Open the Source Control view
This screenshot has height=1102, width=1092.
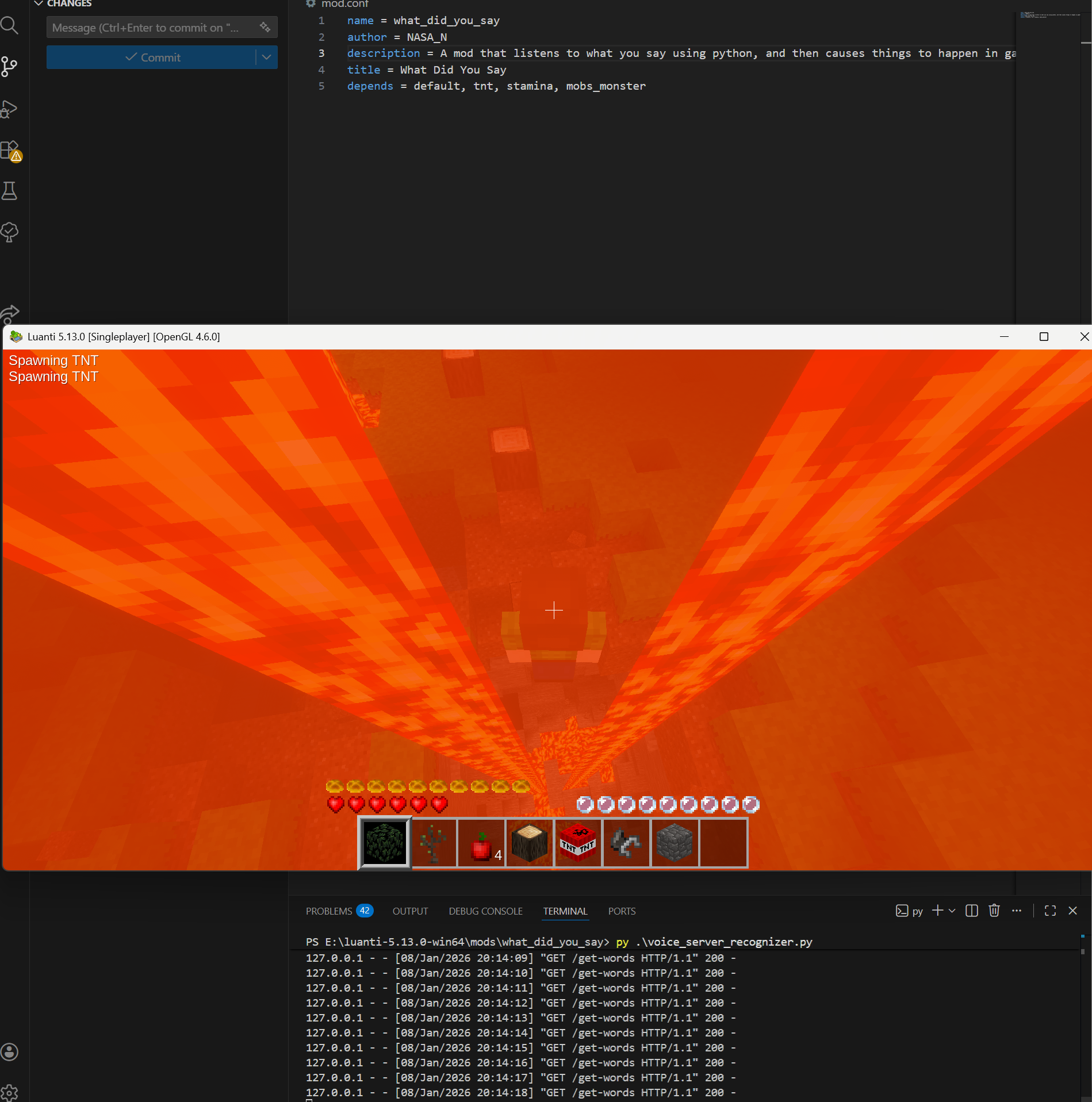pyautogui.click(x=10, y=67)
